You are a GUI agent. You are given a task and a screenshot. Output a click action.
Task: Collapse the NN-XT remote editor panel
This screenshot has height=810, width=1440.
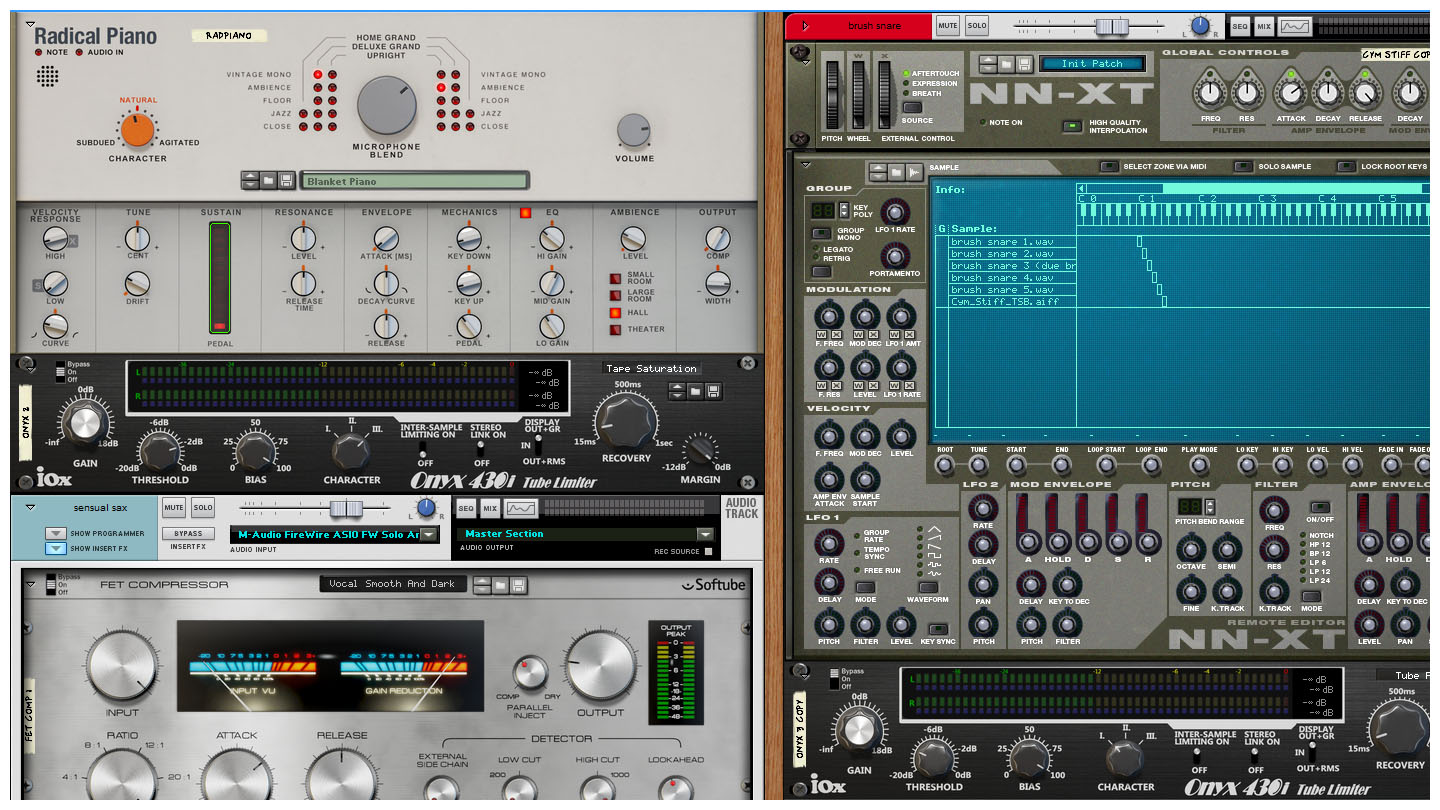[807, 165]
